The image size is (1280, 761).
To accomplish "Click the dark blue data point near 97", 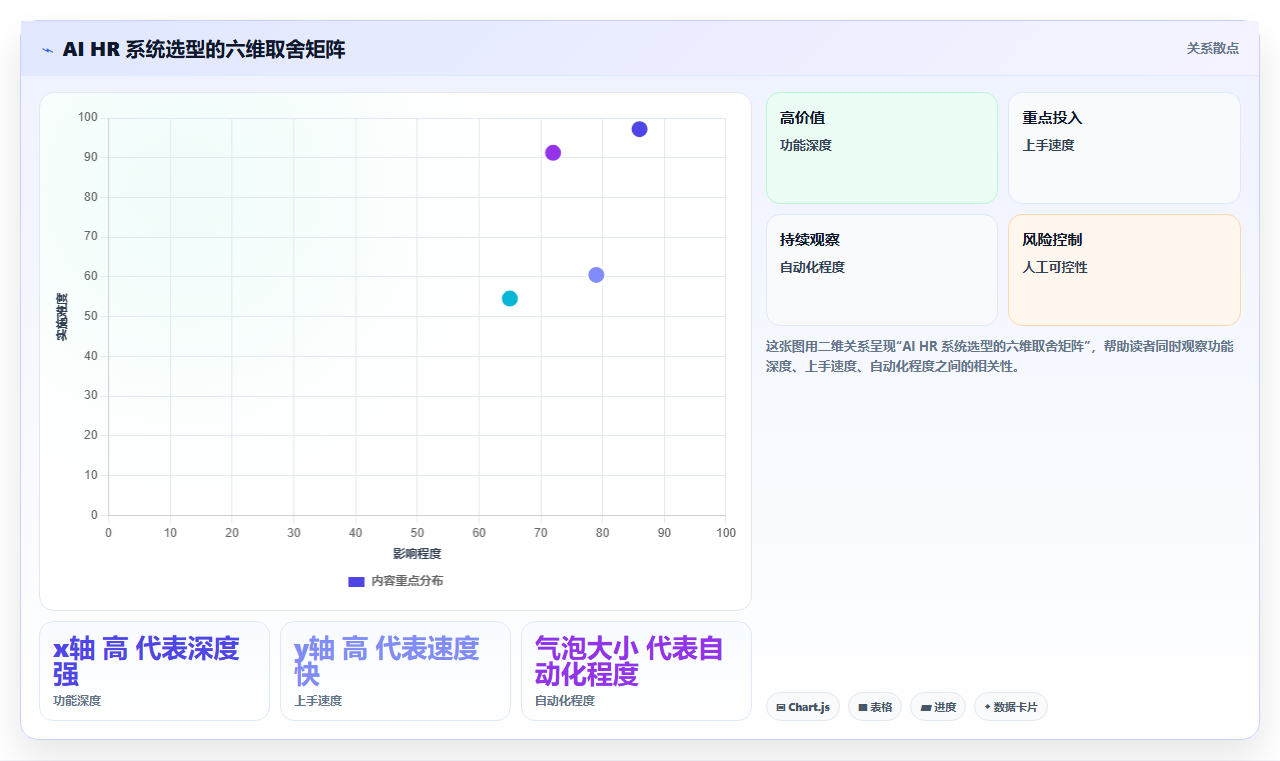I will click(x=639, y=129).
